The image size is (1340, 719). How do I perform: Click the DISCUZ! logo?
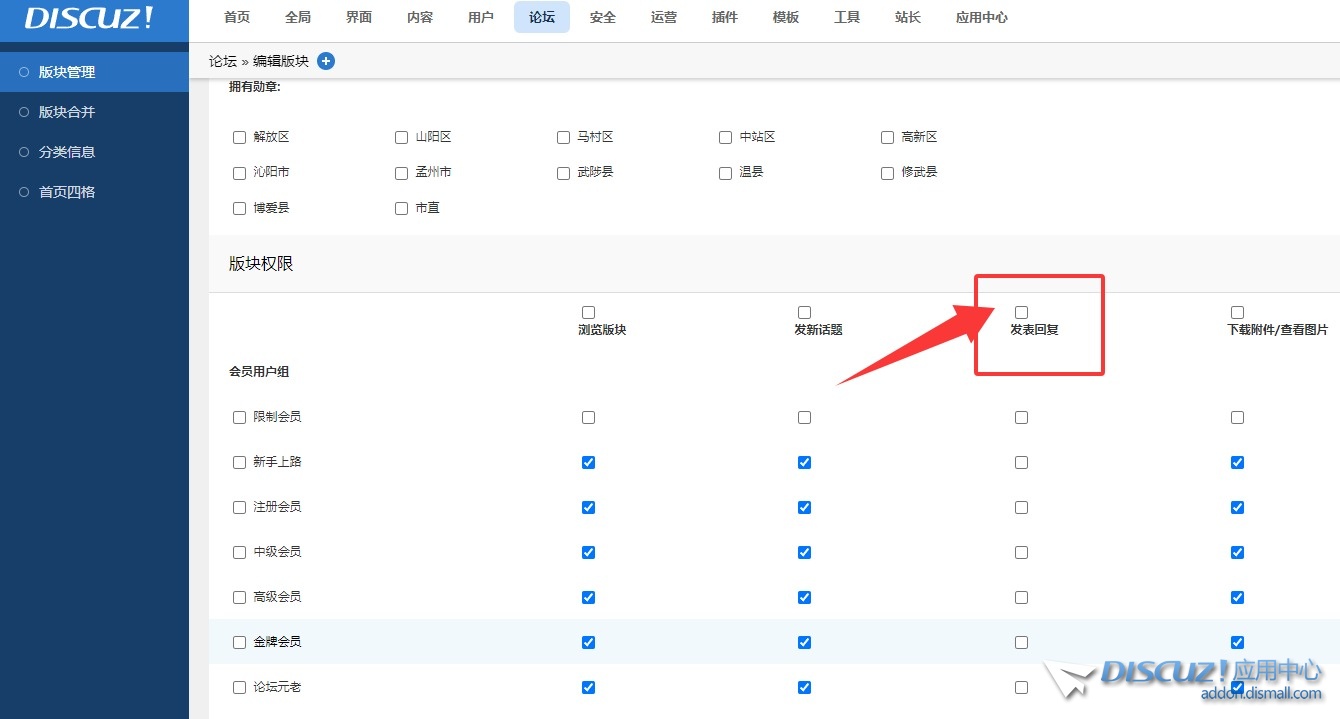coord(89,18)
